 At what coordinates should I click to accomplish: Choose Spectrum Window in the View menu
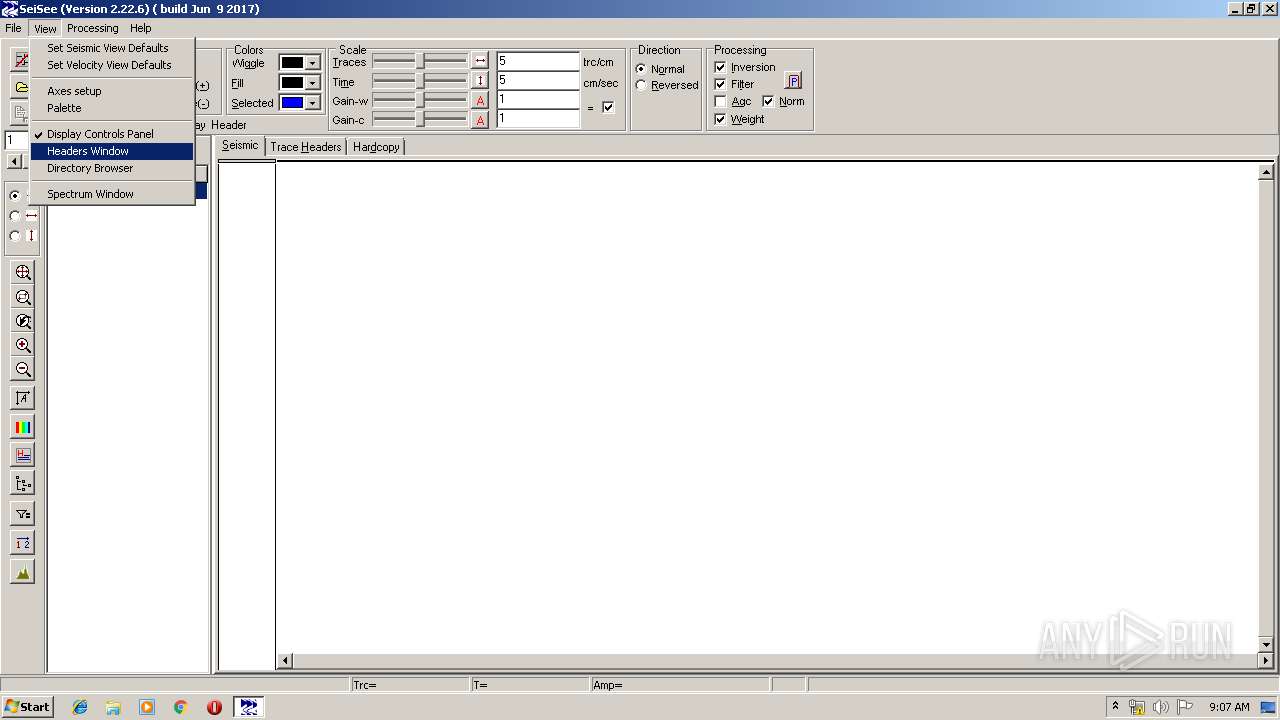112,194
